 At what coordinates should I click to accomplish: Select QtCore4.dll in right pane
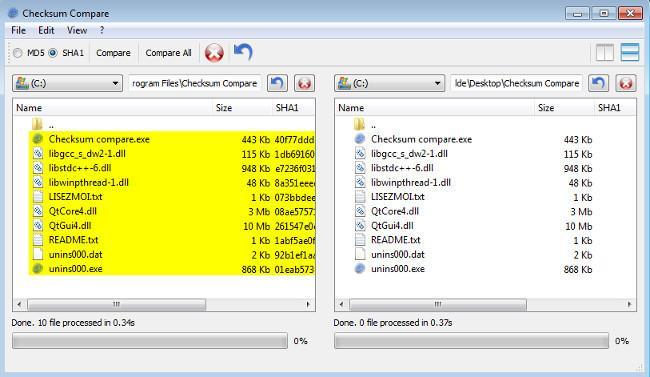pyautogui.click(x=395, y=211)
